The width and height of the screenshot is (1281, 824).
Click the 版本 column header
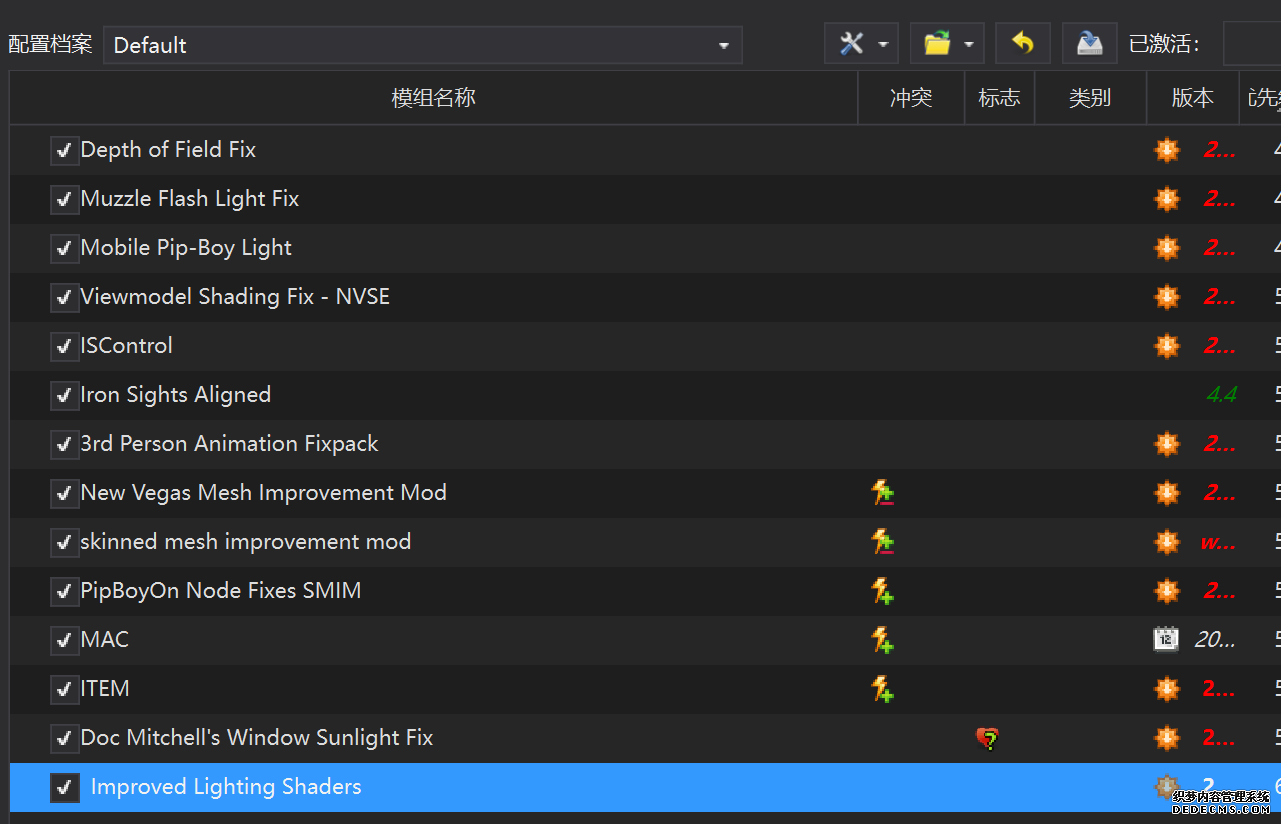(1192, 98)
